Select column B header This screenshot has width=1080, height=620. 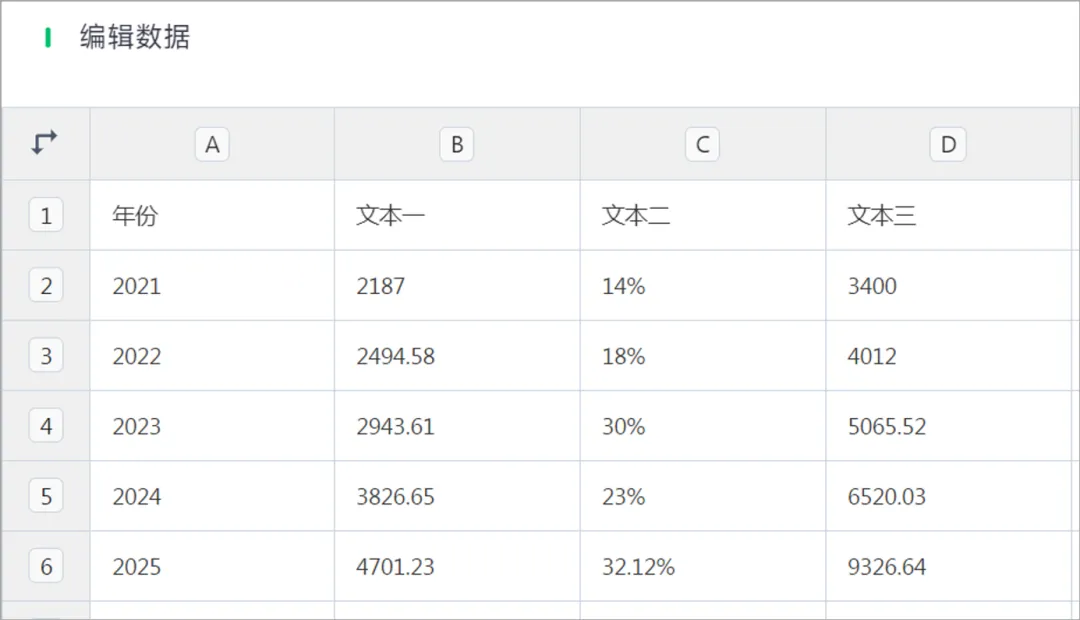[x=457, y=145]
